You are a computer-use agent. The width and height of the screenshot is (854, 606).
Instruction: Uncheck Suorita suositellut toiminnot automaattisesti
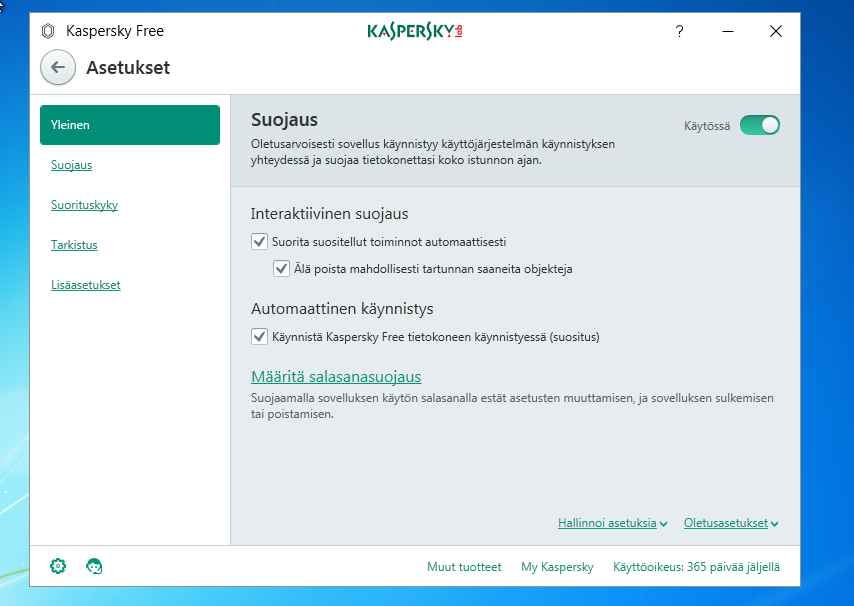[259, 242]
